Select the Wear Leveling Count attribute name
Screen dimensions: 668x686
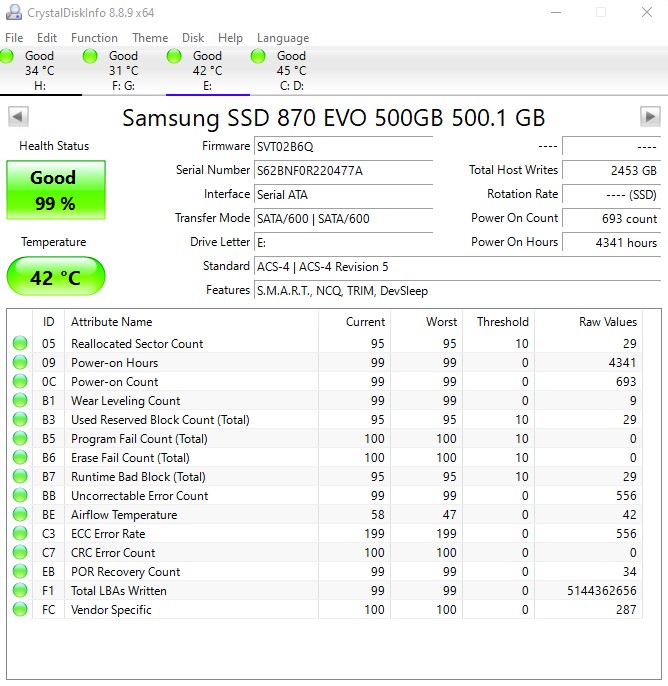point(126,401)
